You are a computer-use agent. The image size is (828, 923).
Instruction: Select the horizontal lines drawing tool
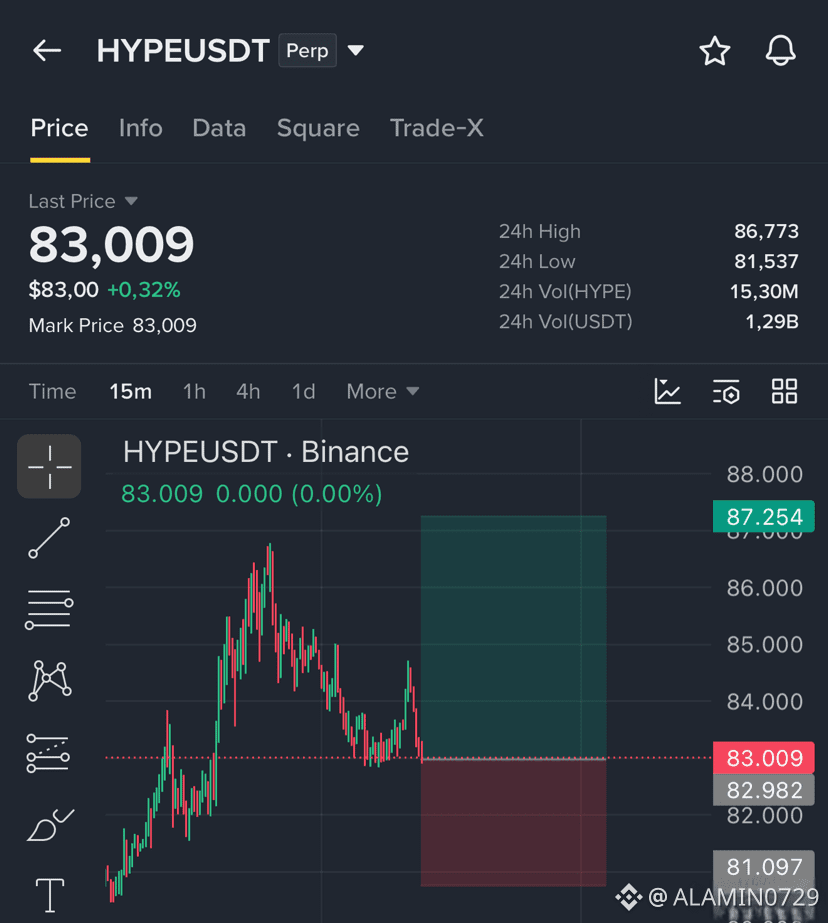tap(49, 609)
